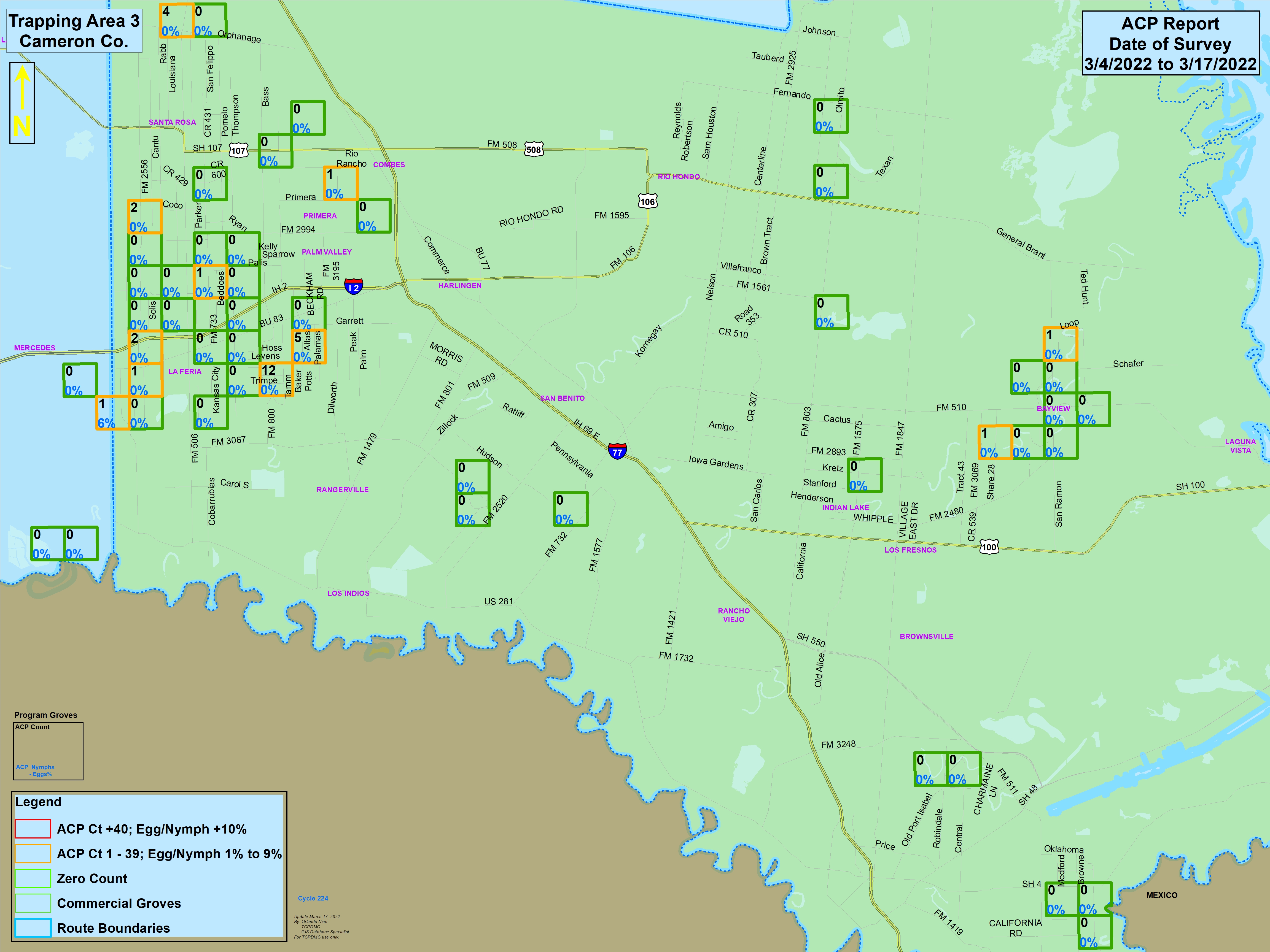Viewport: 1270px width, 952px height.
Task: Click the 100 highway shield marker
Action: [989, 547]
